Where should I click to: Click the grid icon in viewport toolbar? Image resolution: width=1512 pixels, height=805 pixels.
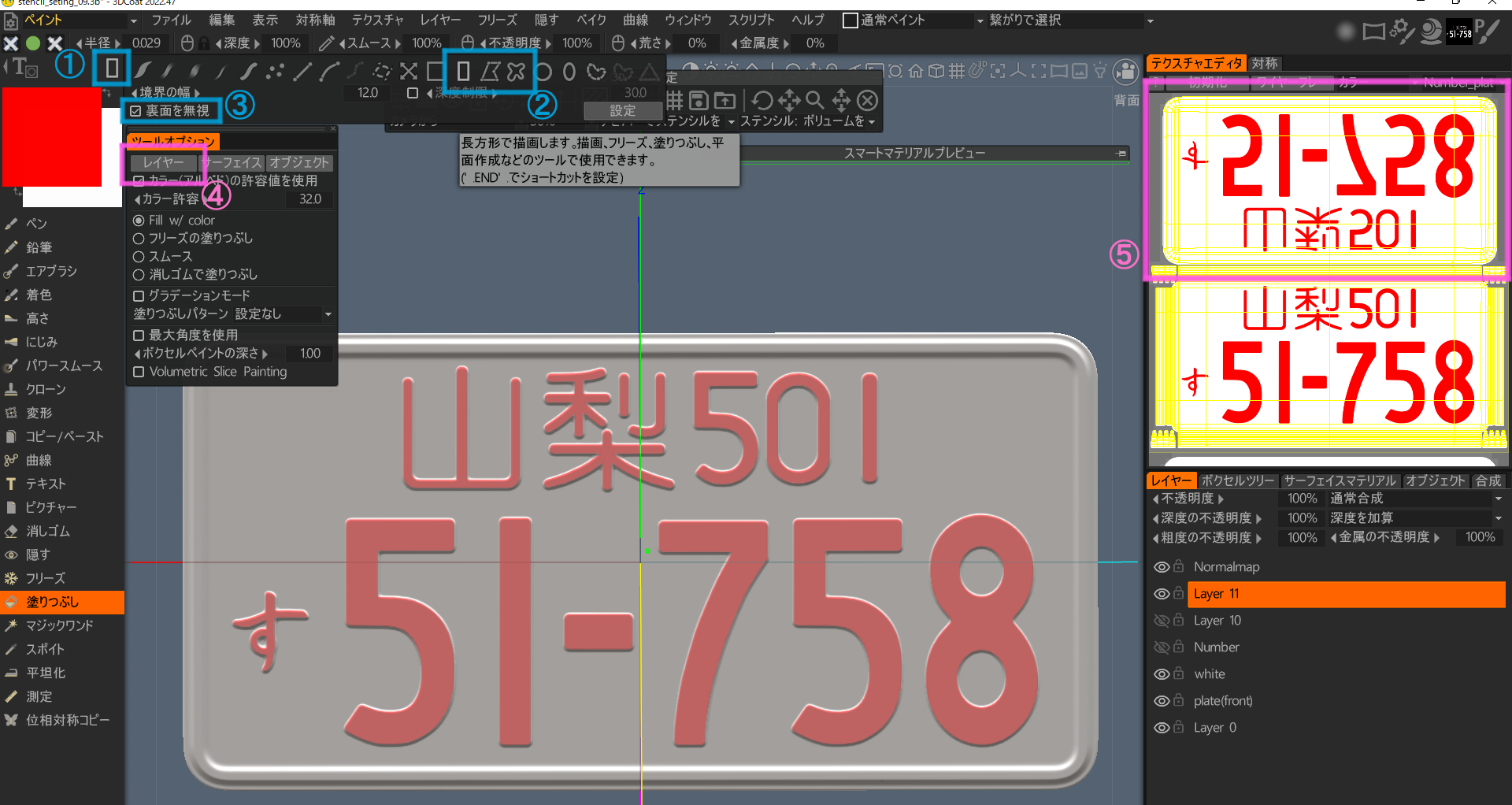coord(956,72)
